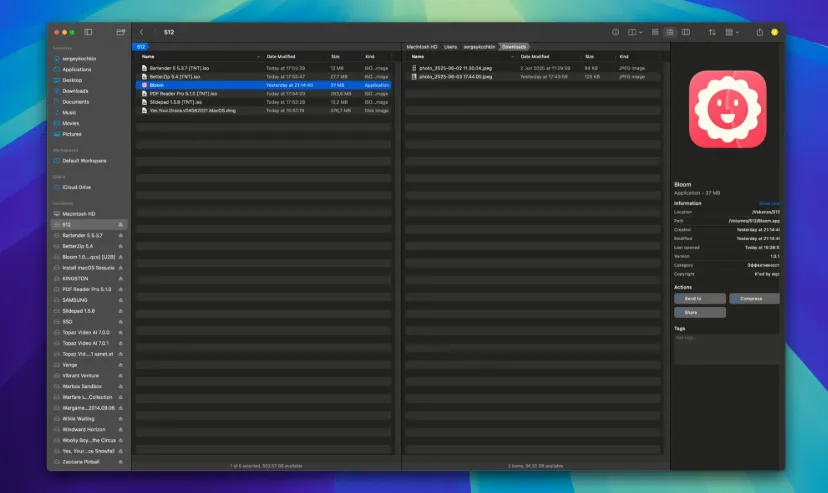The image size is (828, 493).
Task: Eject the Venge volume
Action: pyautogui.click(x=120, y=365)
